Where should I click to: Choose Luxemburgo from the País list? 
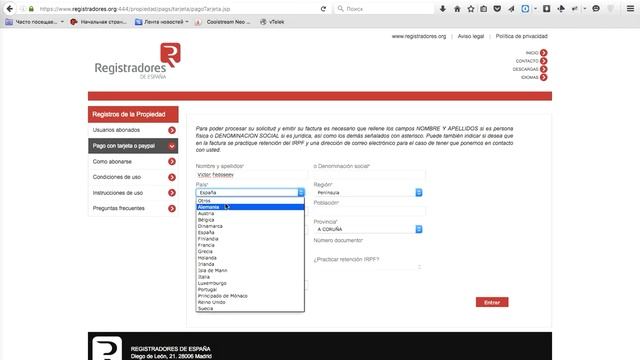coord(250,283)
